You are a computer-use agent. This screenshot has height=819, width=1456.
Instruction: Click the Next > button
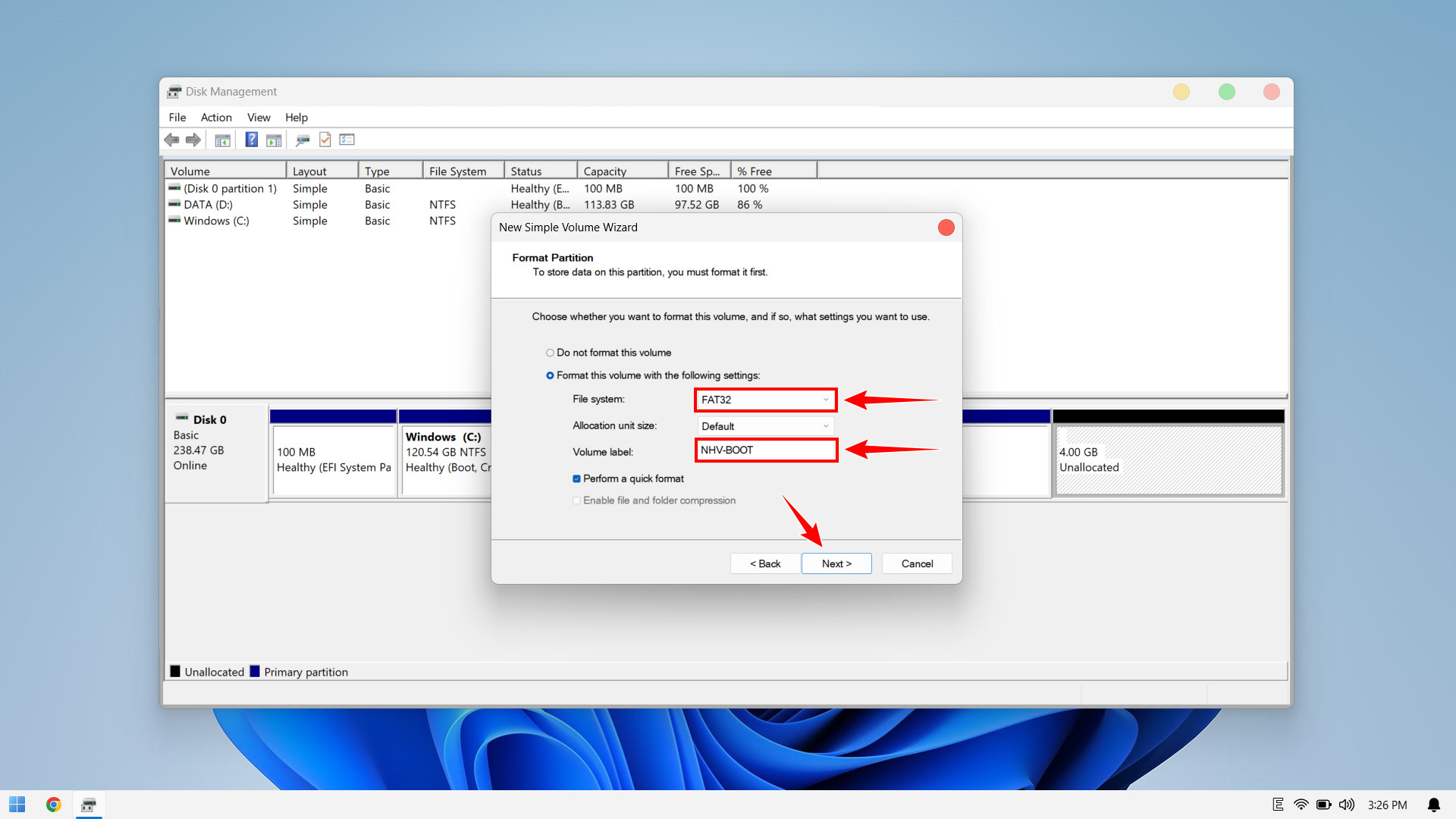click(x=836, y=563)
